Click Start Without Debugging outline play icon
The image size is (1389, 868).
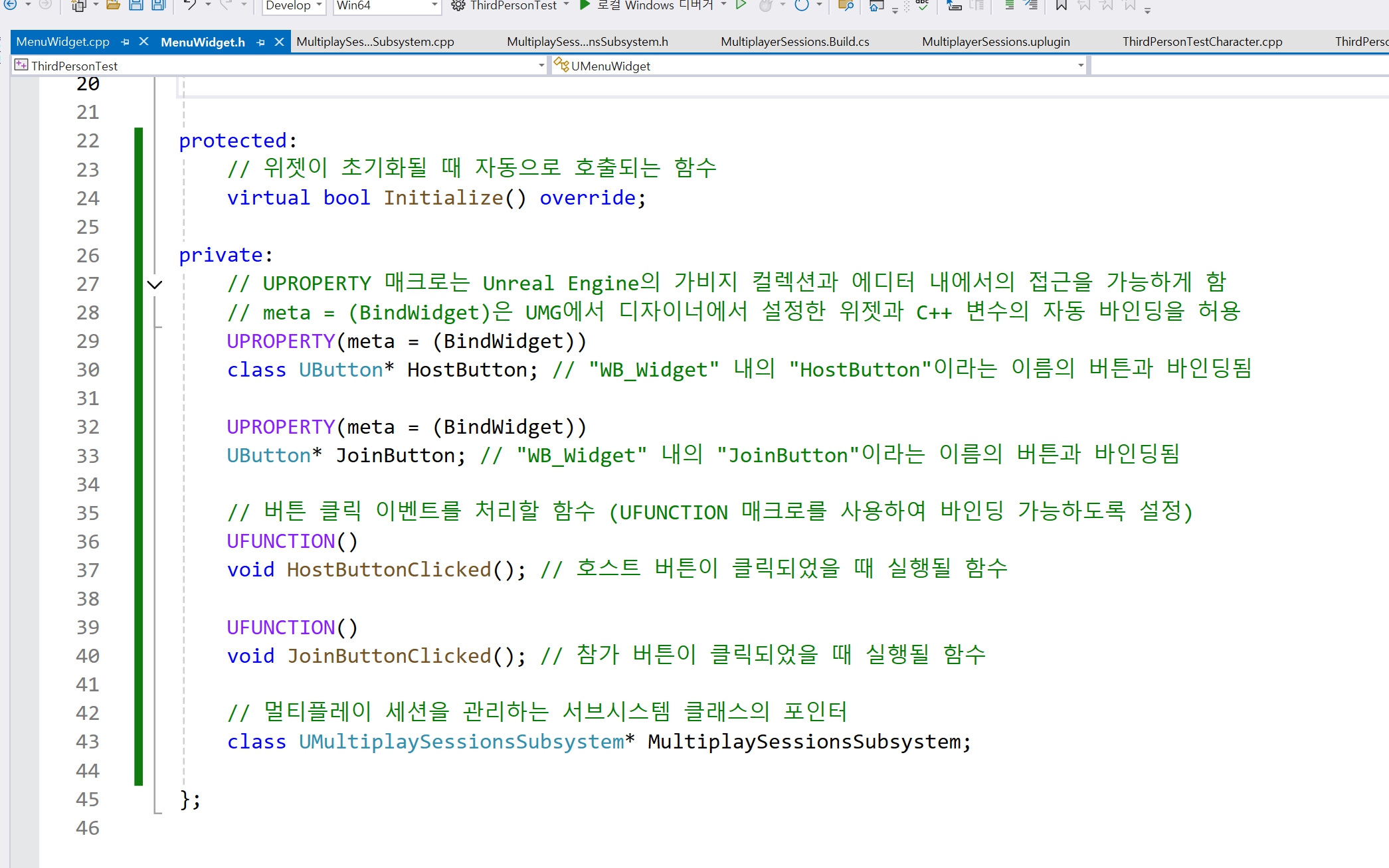(741, 5)
